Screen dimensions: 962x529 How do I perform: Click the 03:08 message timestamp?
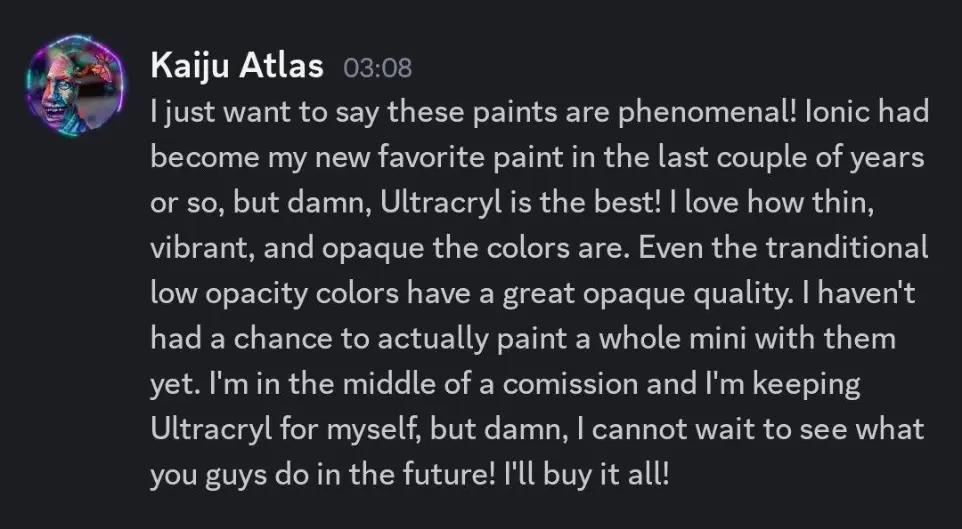(x=377, y=68)
